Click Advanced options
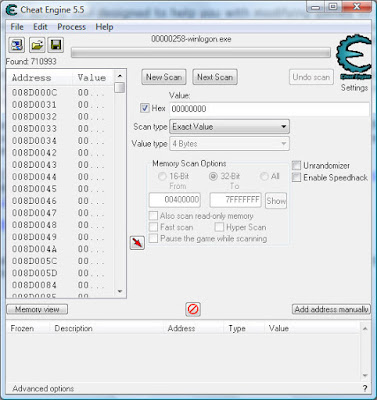Screen dimensions: 377x400 (x=43, y=389)
